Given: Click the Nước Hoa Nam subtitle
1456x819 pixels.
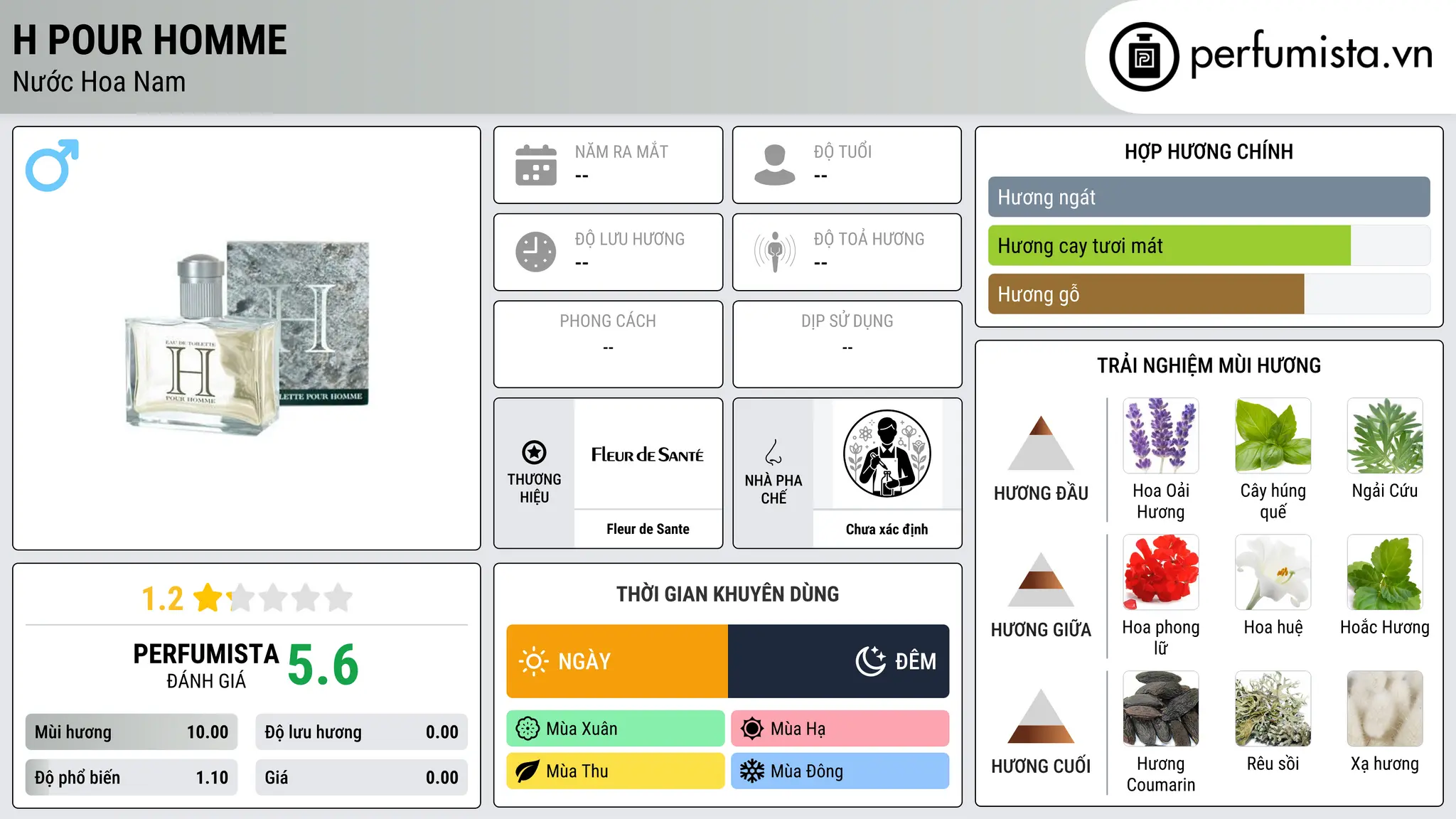Looking at the screenshot, I should 100,82.
